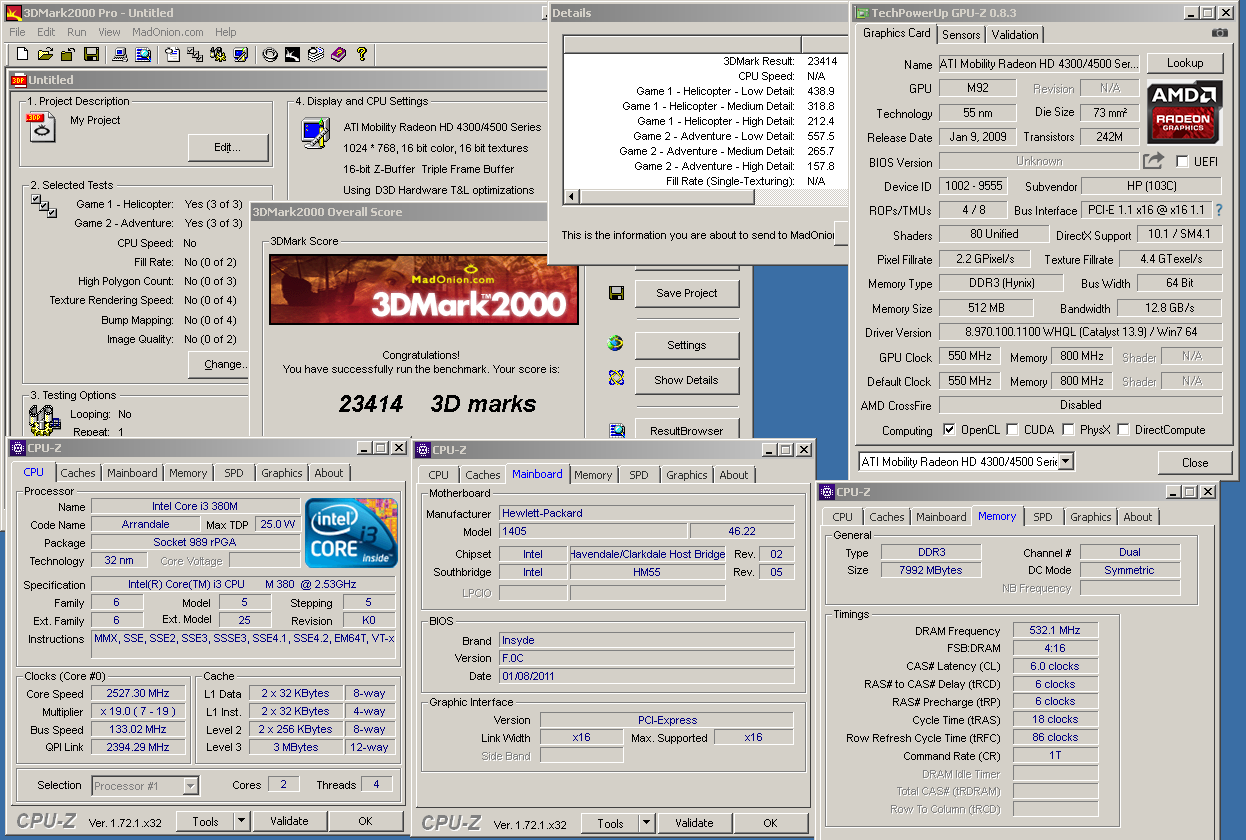Click the Intel Core i3 380M Name field
This screenshot has width=1246, height=840.
[195, 507]
